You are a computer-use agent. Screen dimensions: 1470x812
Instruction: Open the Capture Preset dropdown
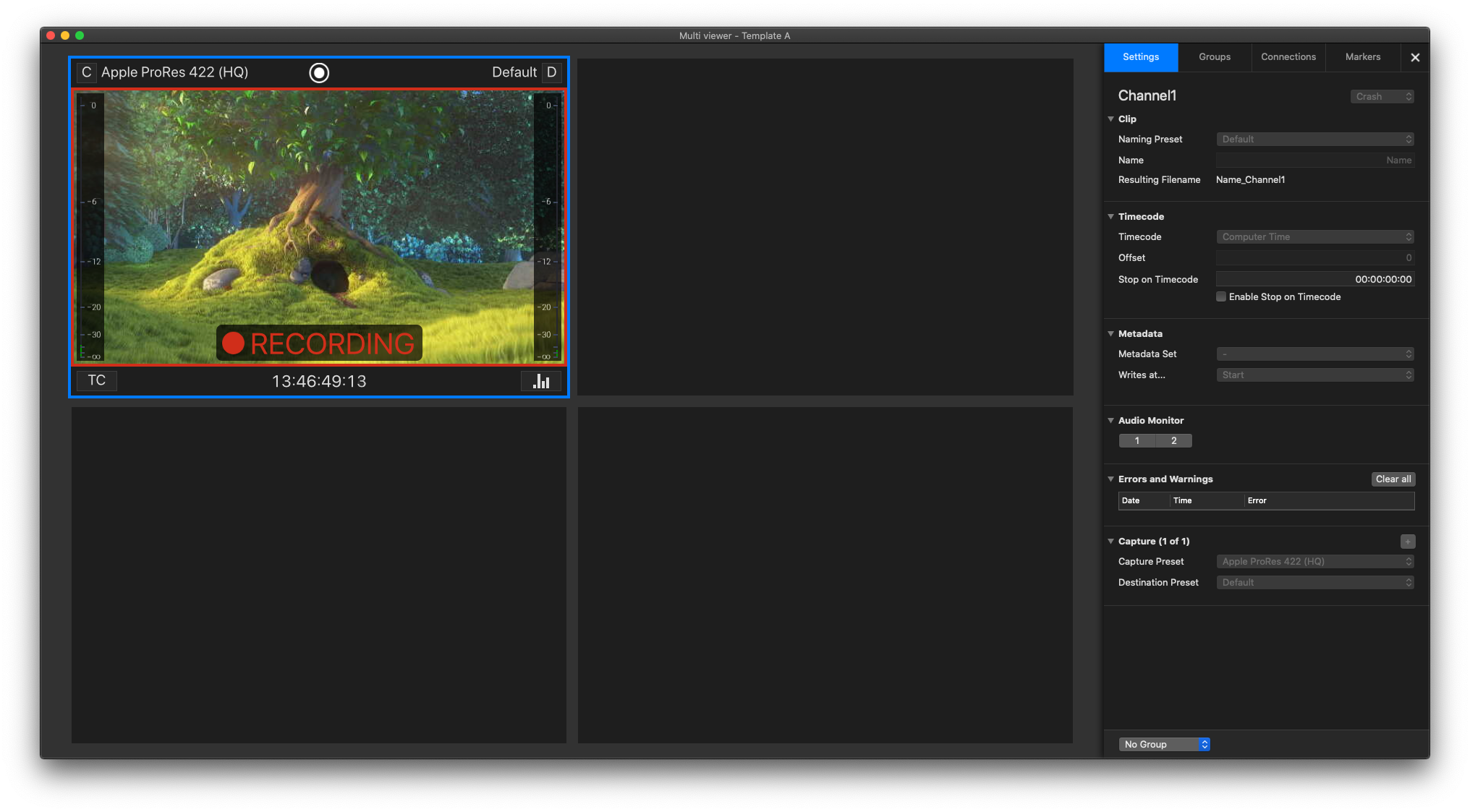tap(1315, 561)
